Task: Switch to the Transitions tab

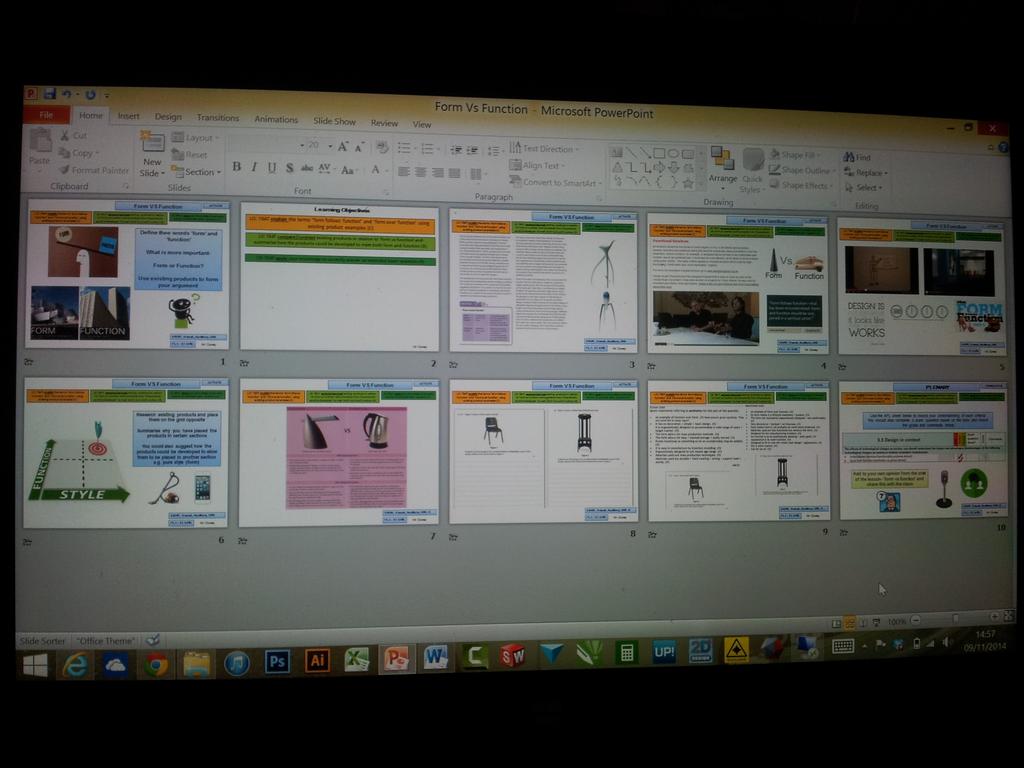Action: (x=217, y=118)
